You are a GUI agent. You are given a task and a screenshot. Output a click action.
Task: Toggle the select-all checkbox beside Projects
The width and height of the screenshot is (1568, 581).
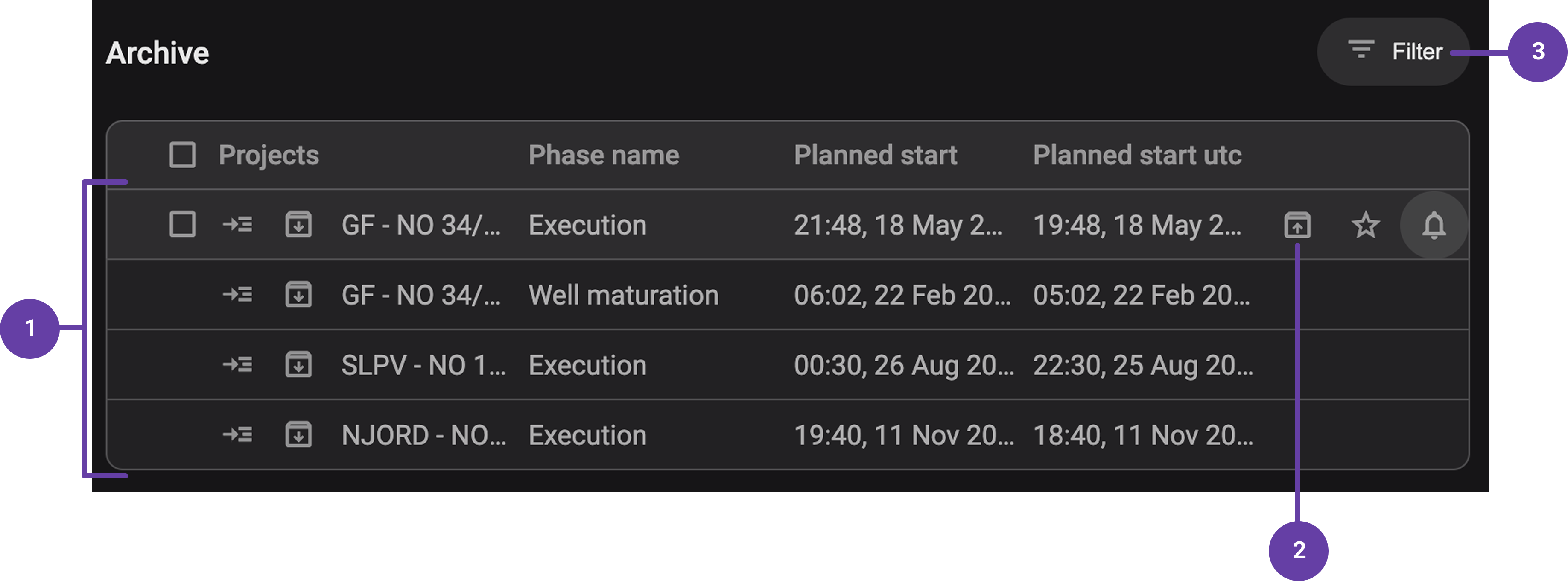pos(182,155)
